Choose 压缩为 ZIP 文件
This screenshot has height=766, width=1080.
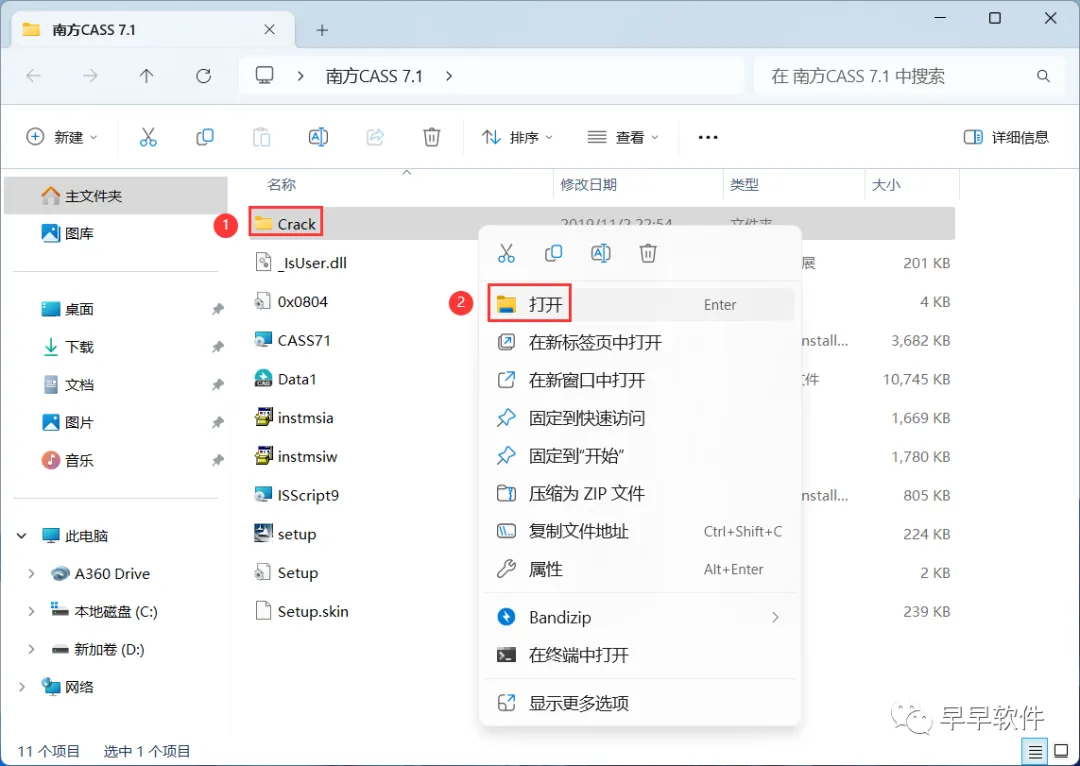pos(640,493)
